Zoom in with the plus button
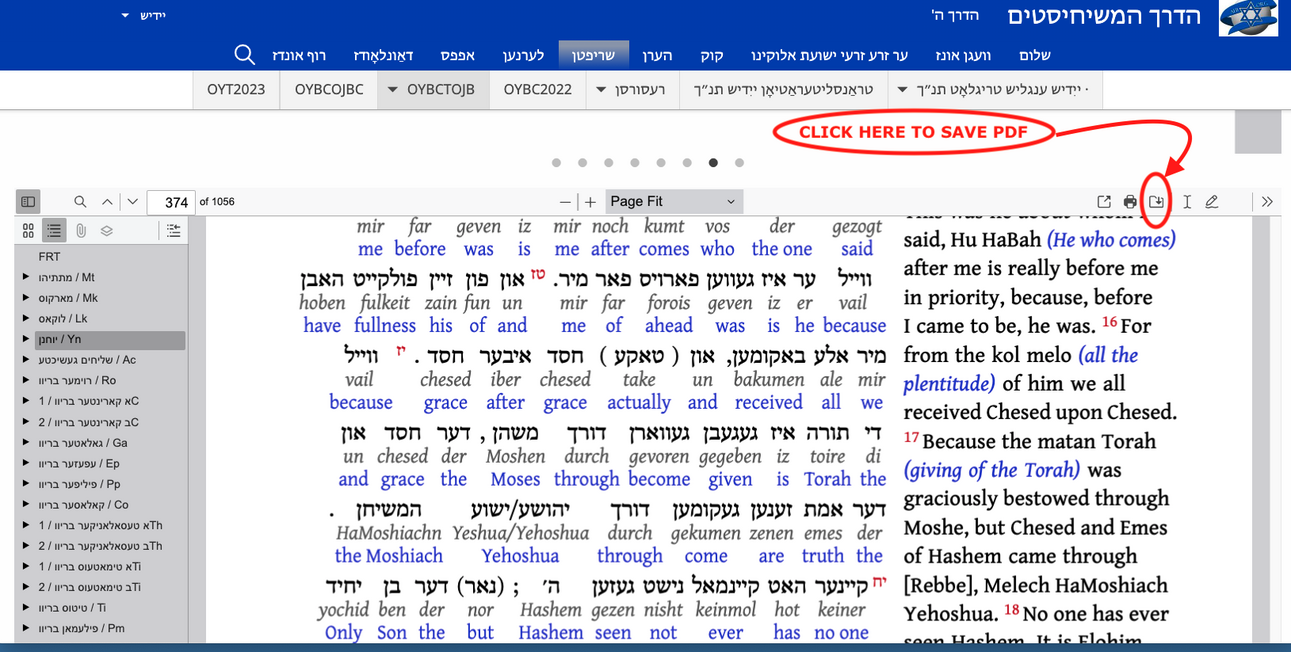The height and width of the screenshot is (652, 1291). click(x=590, y=202)
